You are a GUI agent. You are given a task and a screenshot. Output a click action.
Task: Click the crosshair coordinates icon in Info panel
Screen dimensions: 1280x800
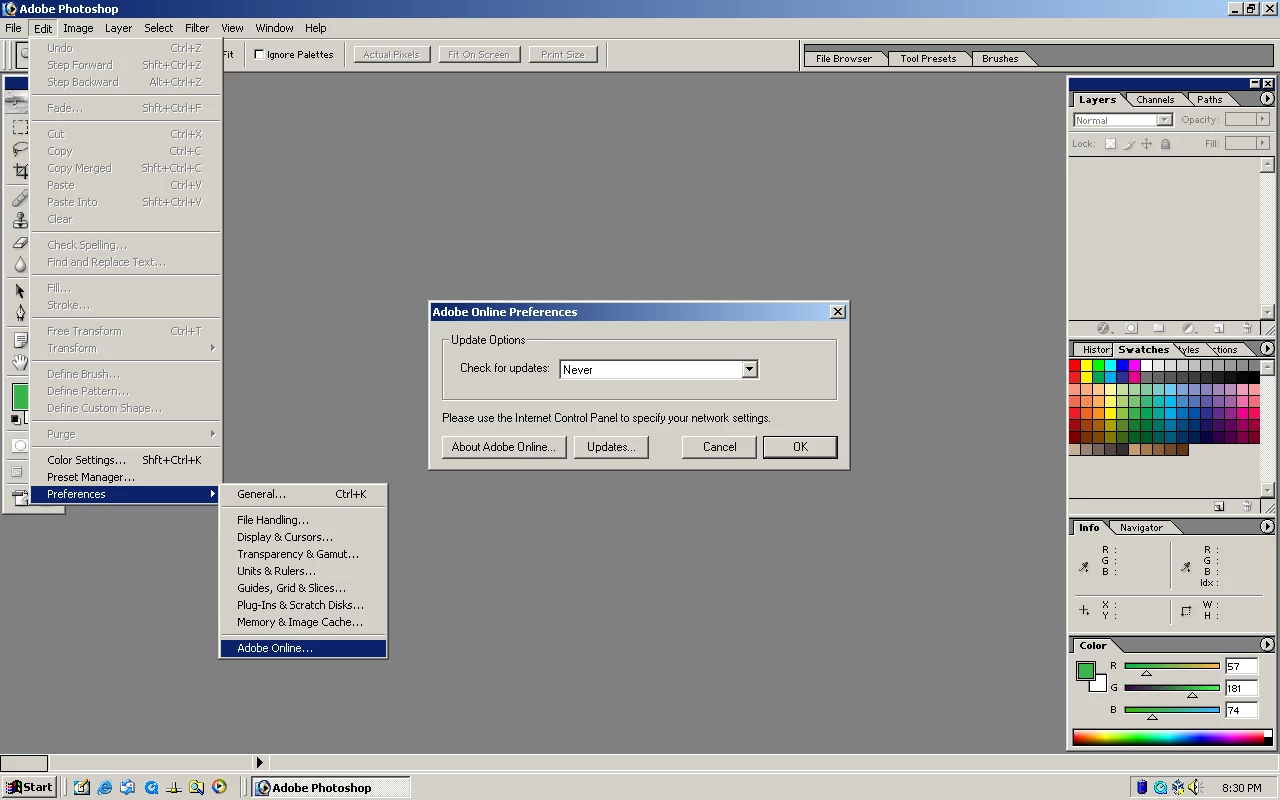pyautogui.click(x=1084, y=610)
